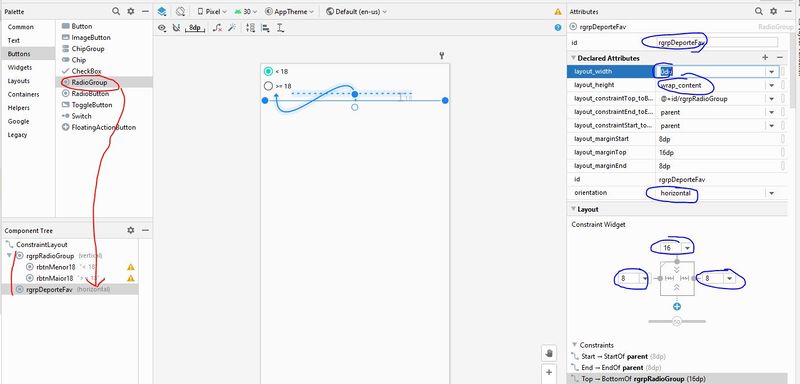Open the Palette search
Screen dimensions: 800x384
116,11
